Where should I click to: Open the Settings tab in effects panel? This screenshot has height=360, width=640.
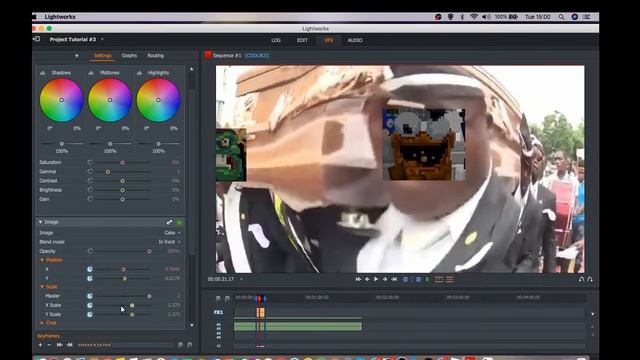click(102, 56)
